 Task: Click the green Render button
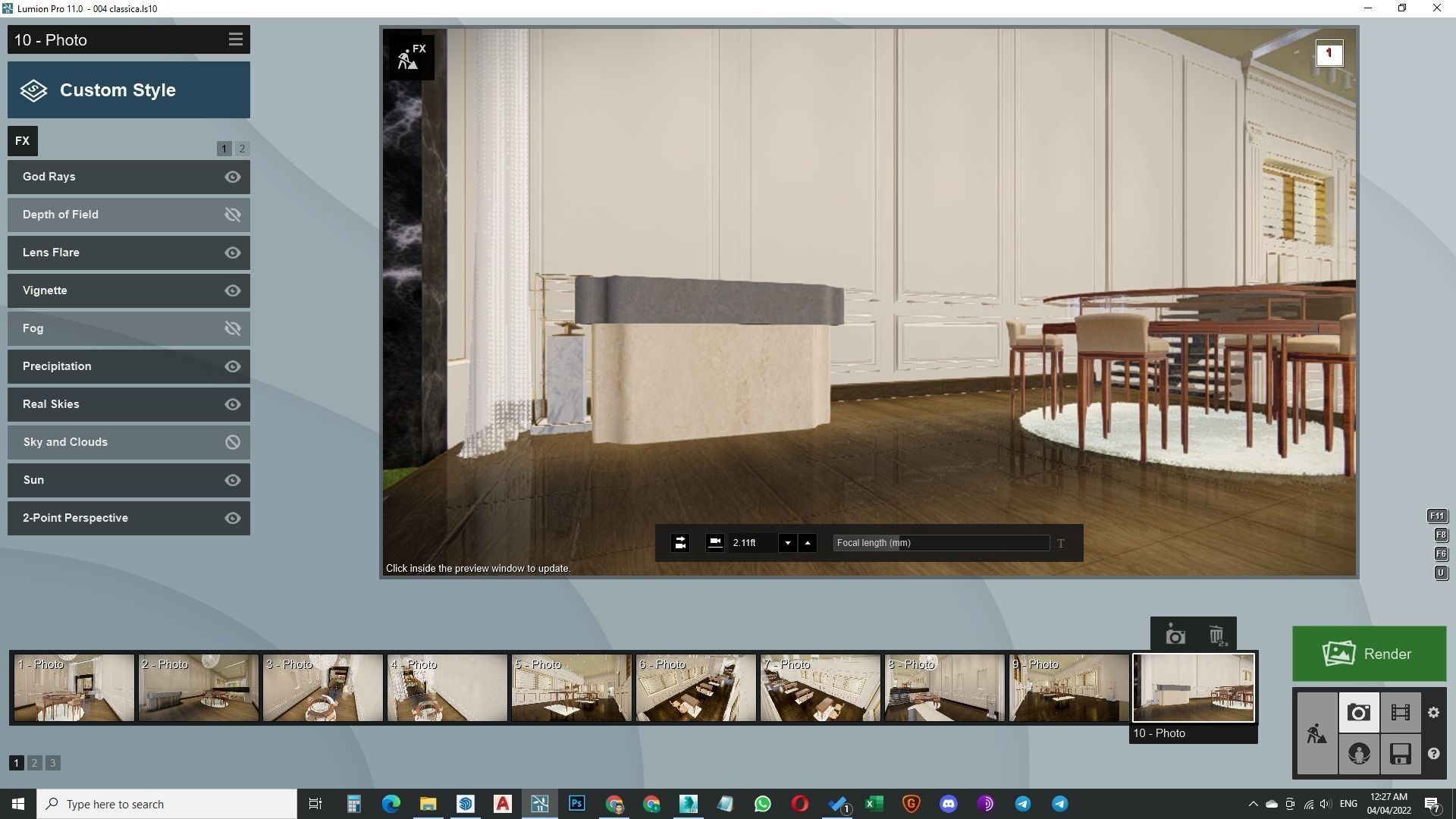coord(1369,654)
